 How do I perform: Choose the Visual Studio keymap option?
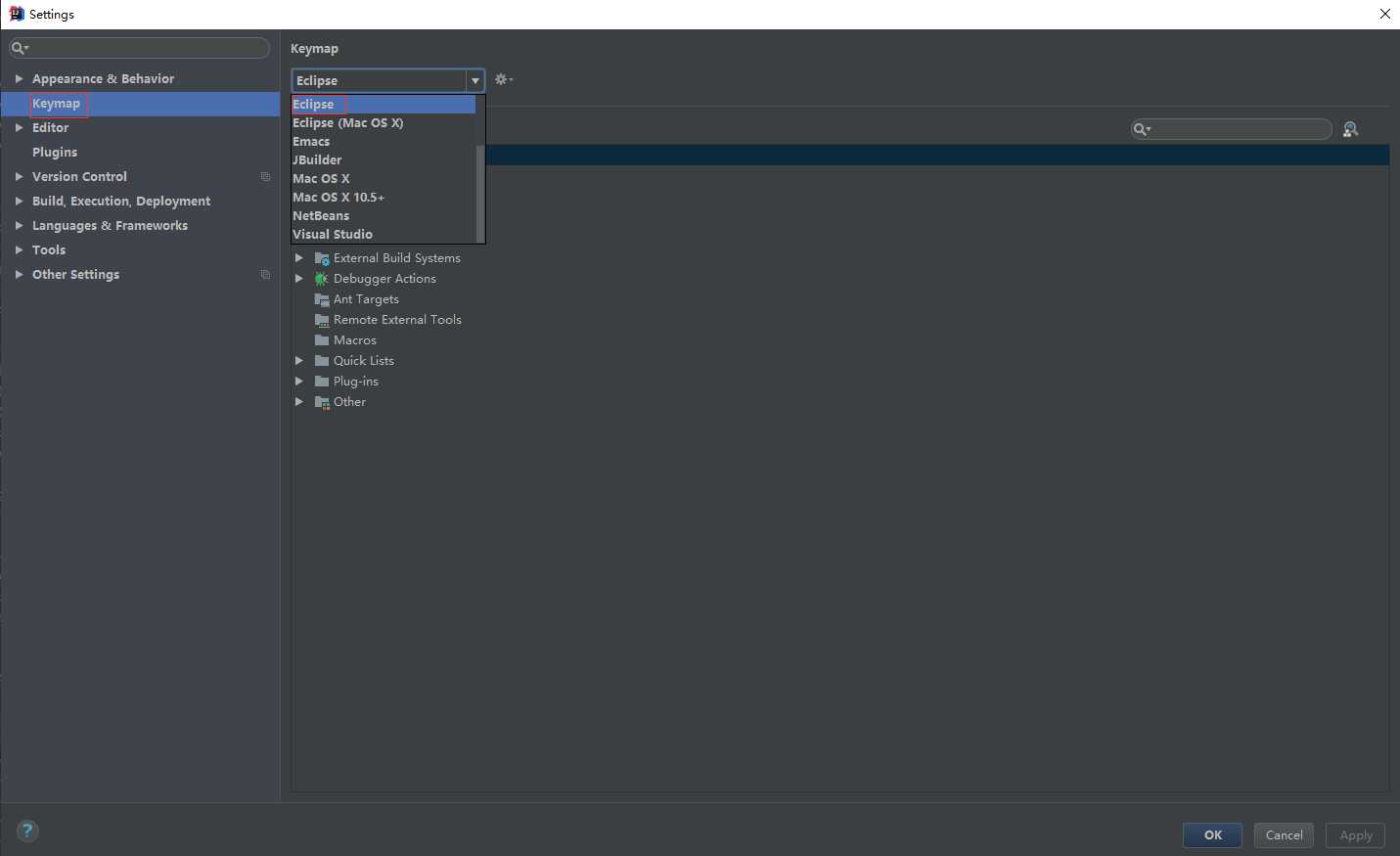(x=384, y=234)
